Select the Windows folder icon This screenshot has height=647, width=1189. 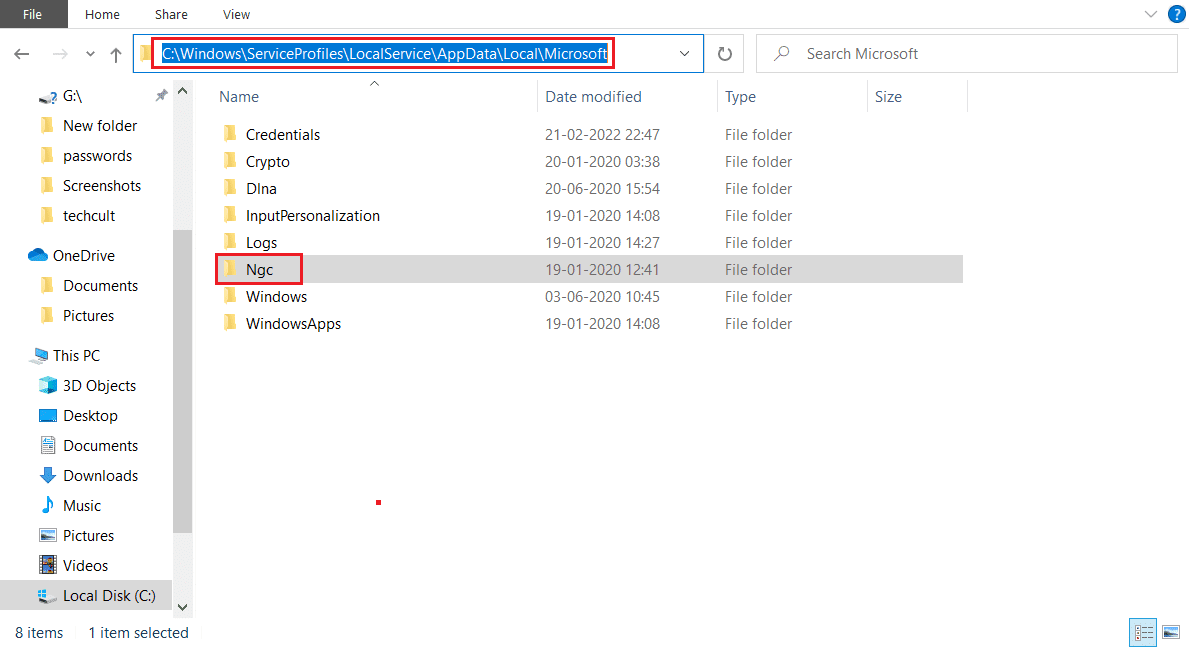pyautogui.click(x=230, y=297)
